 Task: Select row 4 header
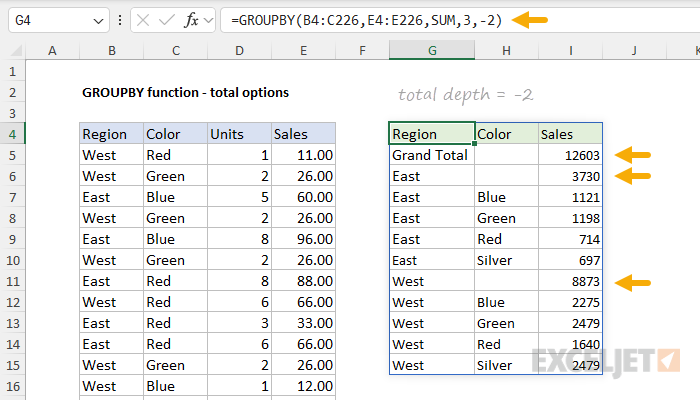coord(12,134)
